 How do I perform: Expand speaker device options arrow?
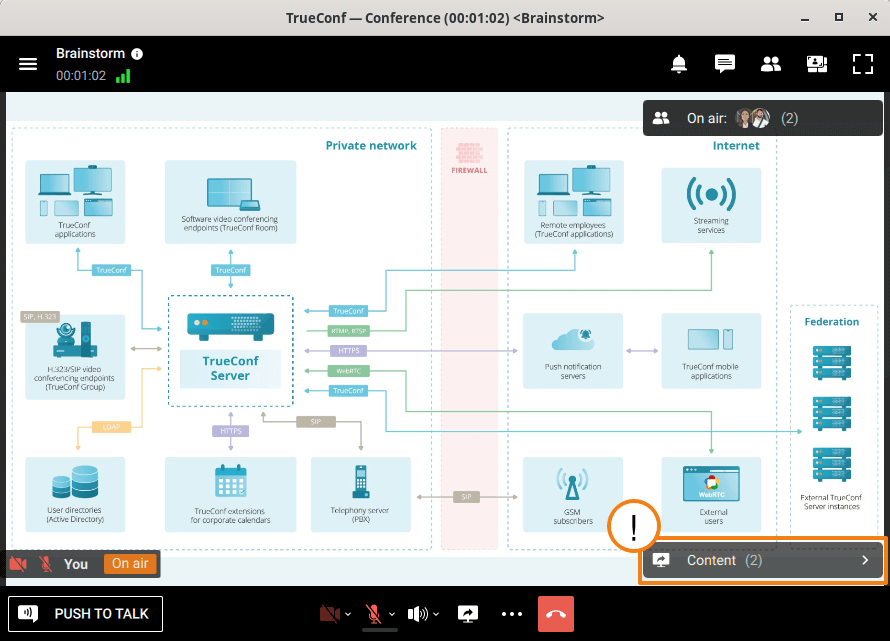pyautogui.click(x=436, y=614)
